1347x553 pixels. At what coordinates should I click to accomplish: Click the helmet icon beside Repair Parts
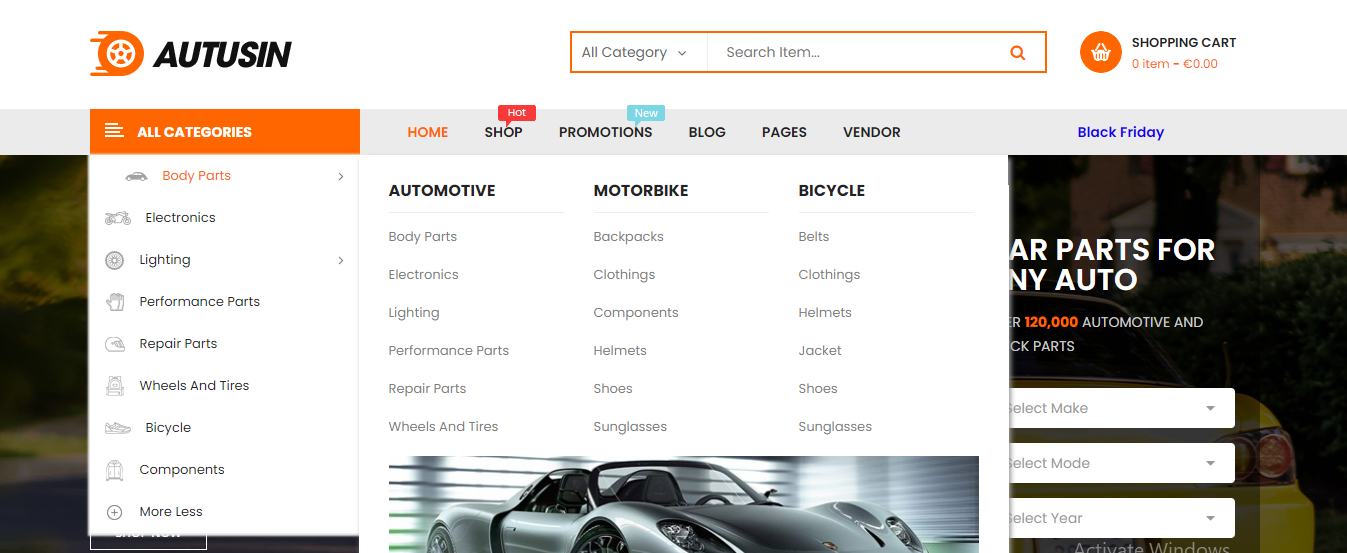114,344
